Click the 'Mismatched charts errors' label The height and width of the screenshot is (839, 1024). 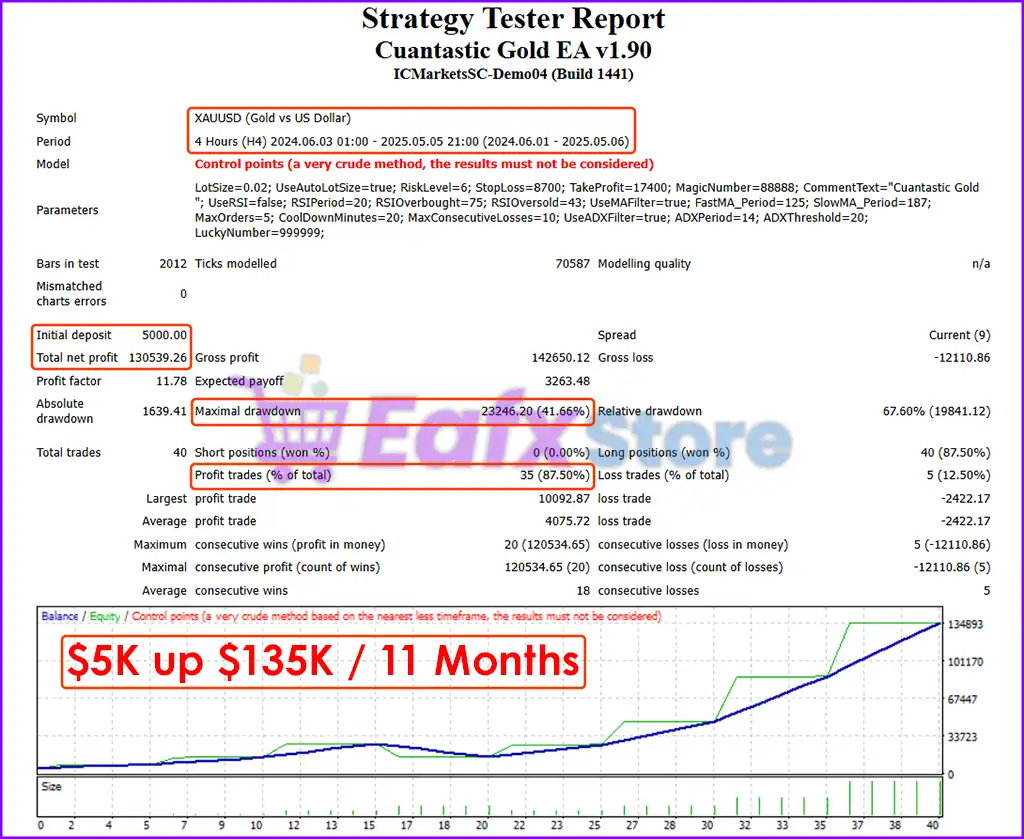pyautogui.click(x=71, y=294)
